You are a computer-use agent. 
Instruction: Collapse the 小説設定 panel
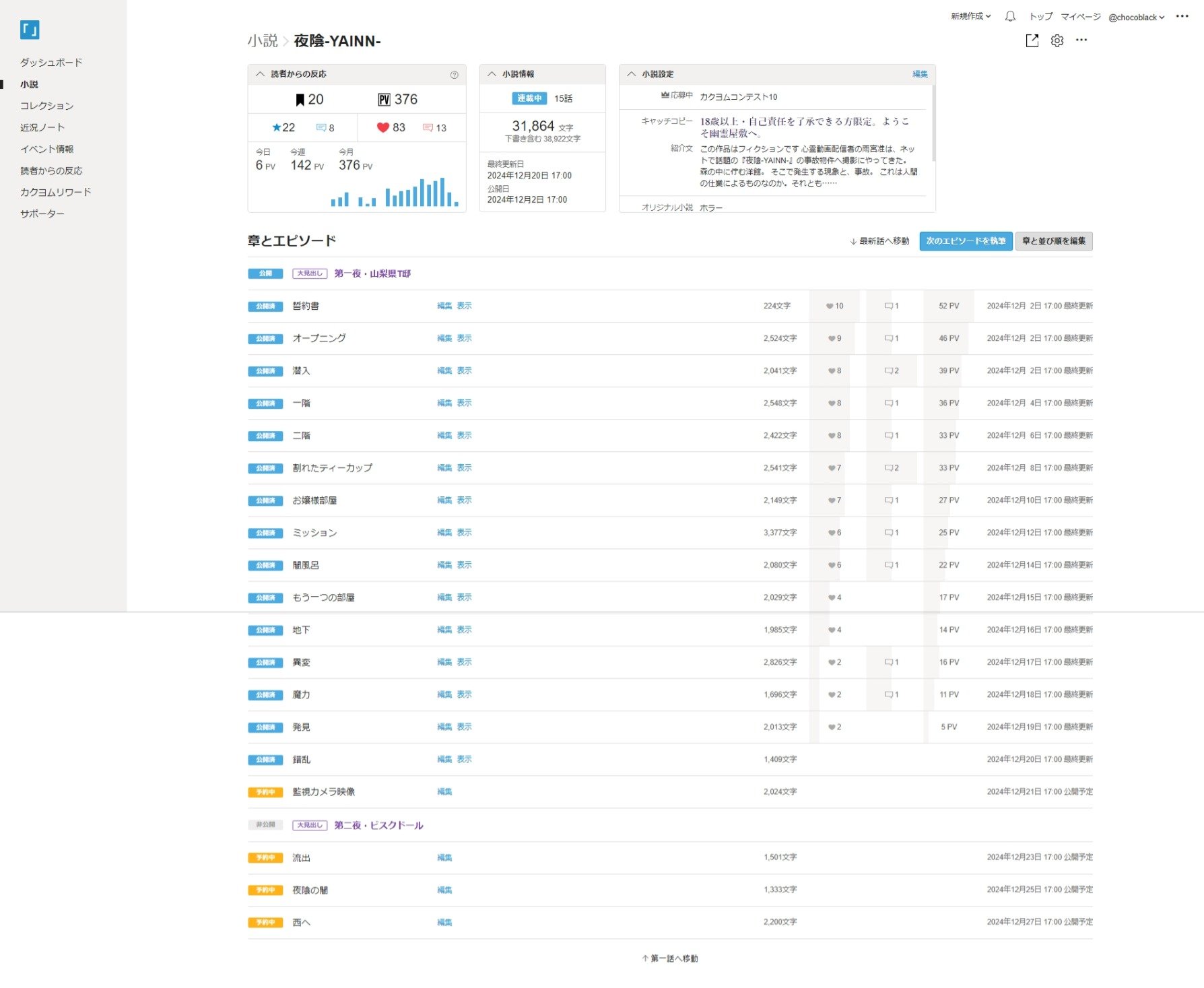[x=632, y=74]
